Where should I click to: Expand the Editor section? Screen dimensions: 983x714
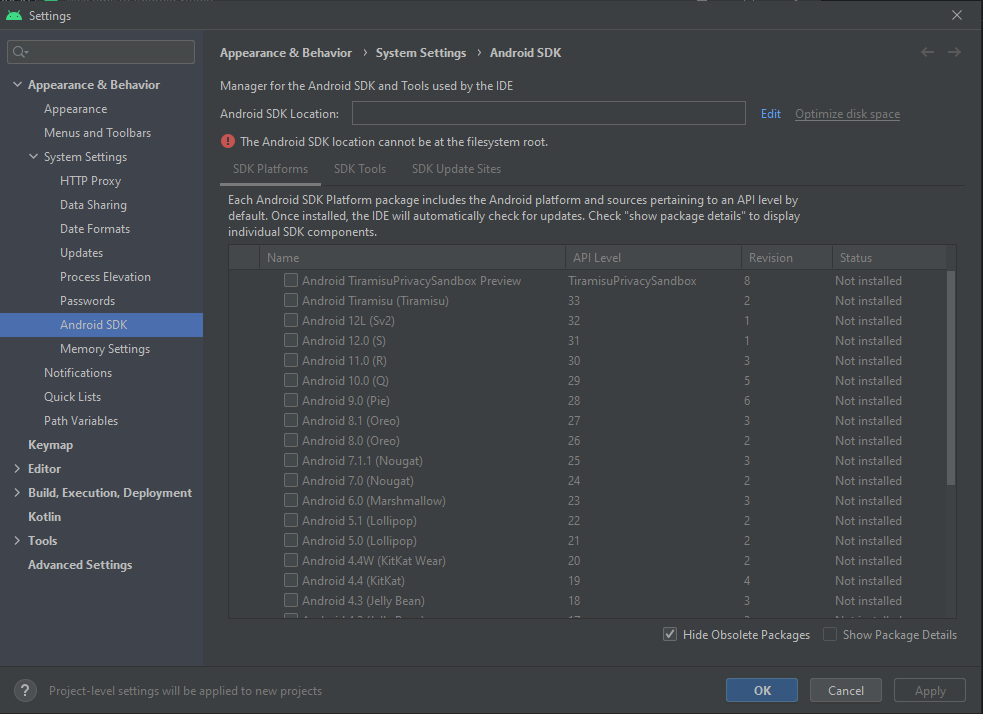pyautogui.click(x=17, y=469)
